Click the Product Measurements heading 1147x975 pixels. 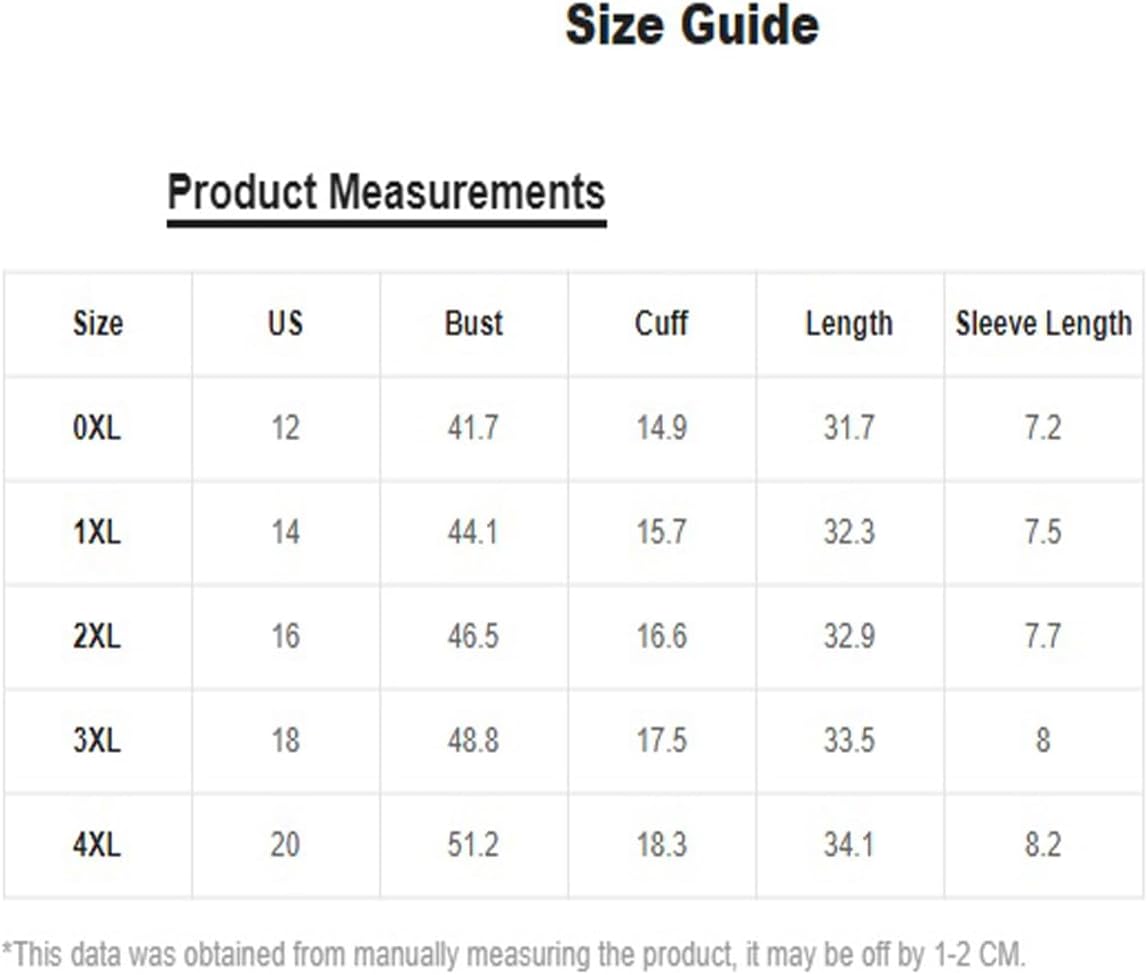click(x=386, y=193)
